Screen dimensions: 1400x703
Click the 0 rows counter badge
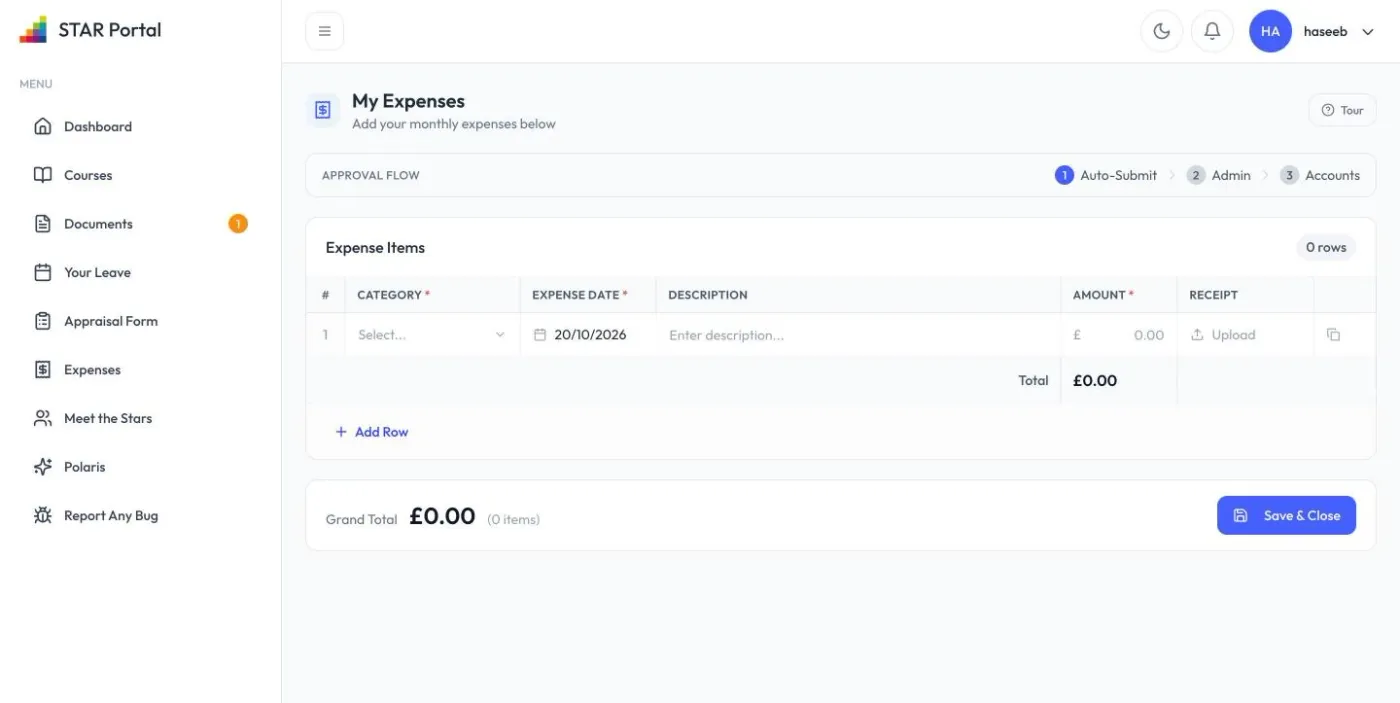(x=1326, y=247)
